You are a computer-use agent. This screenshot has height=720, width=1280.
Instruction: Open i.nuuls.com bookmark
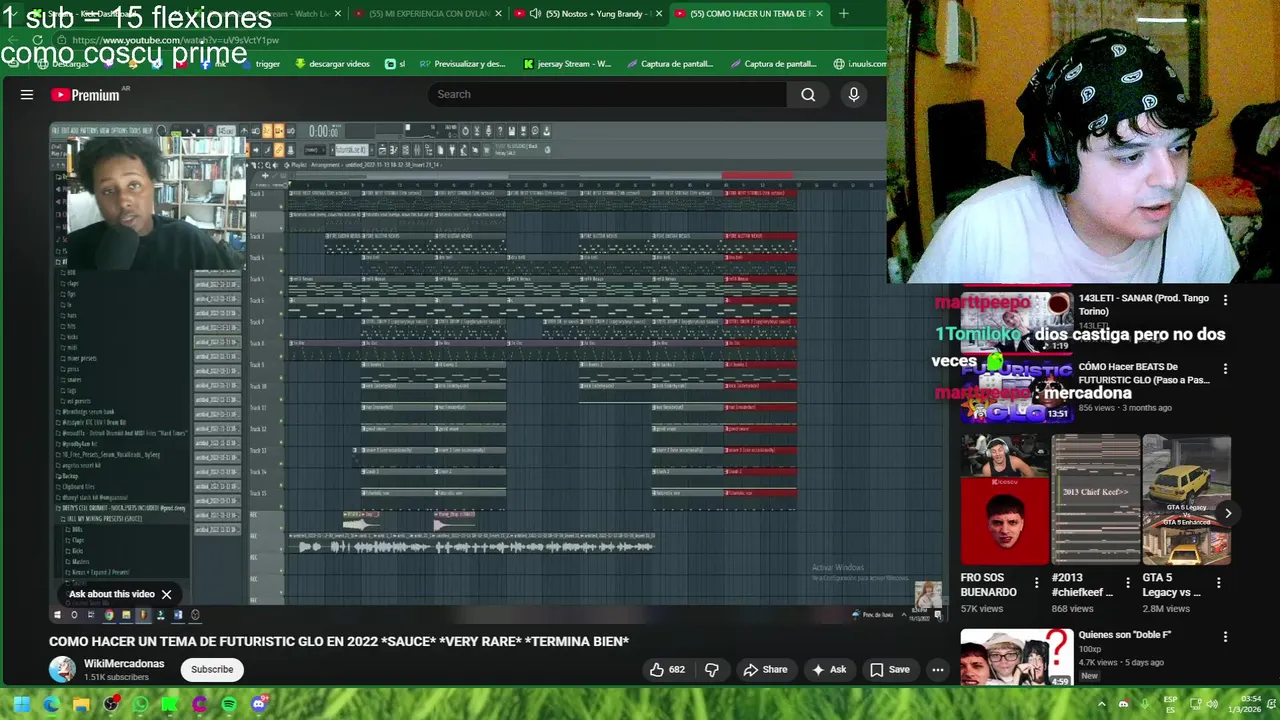pyautogui.click(x=860, y=64)
